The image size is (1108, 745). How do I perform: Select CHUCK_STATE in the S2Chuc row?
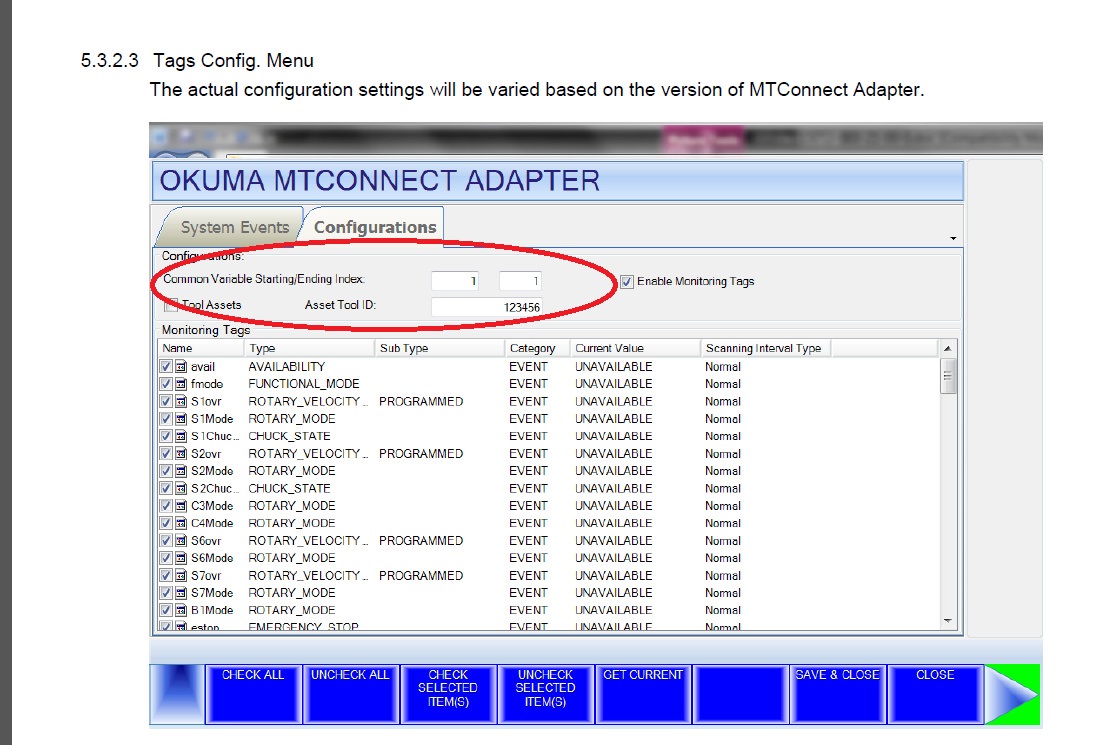[x=289, y=488]
